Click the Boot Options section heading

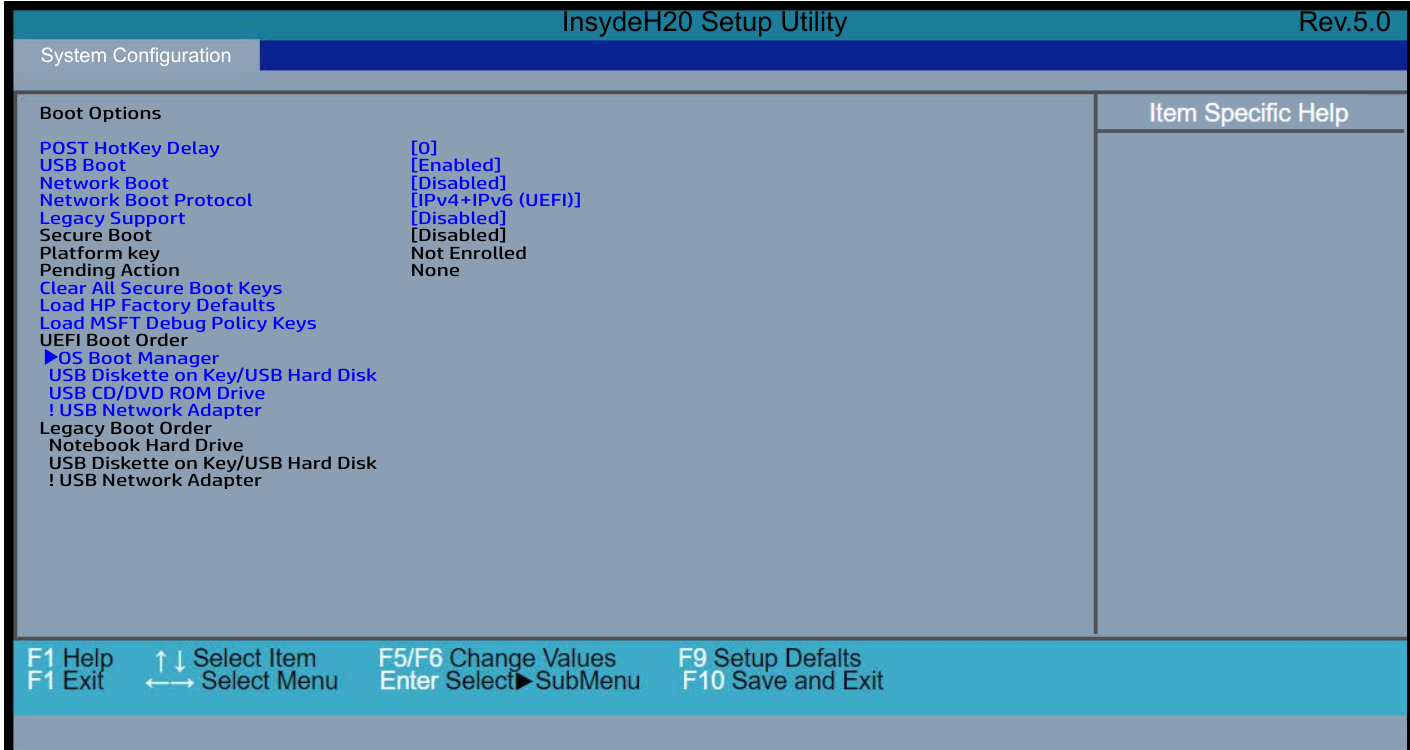click(x=100, y=113)
